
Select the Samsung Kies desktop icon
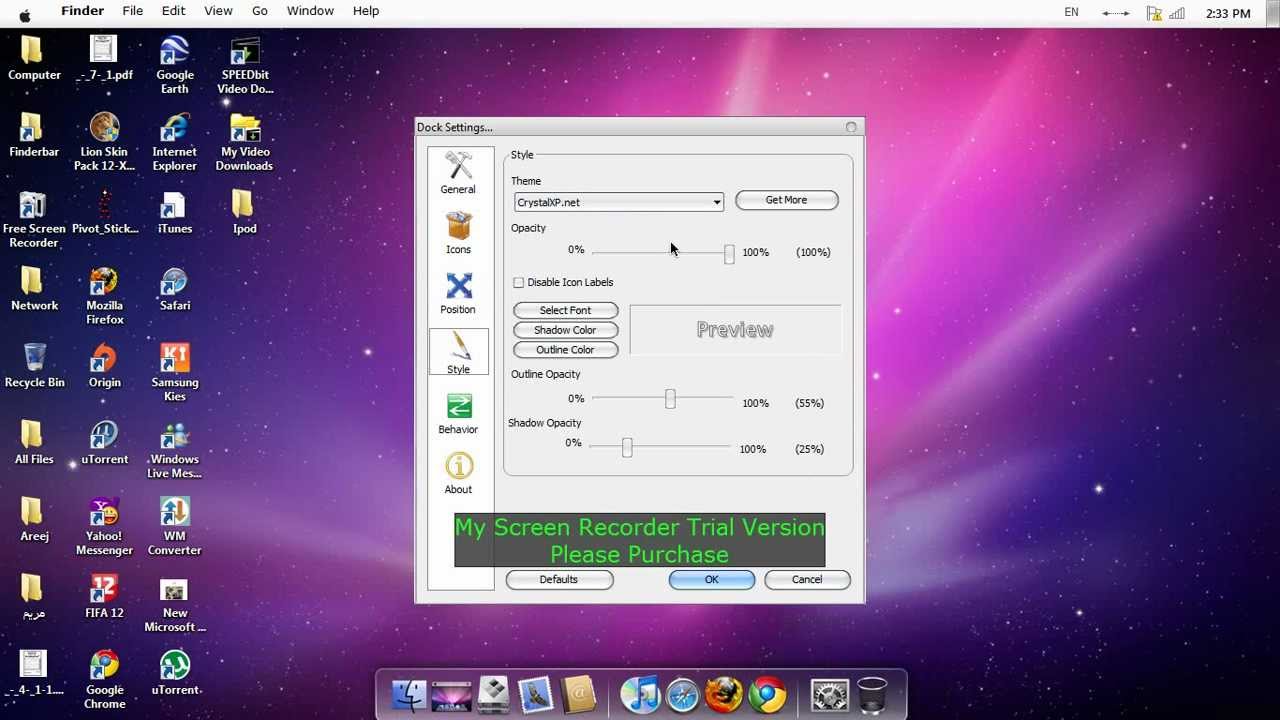tap(175, 372)
